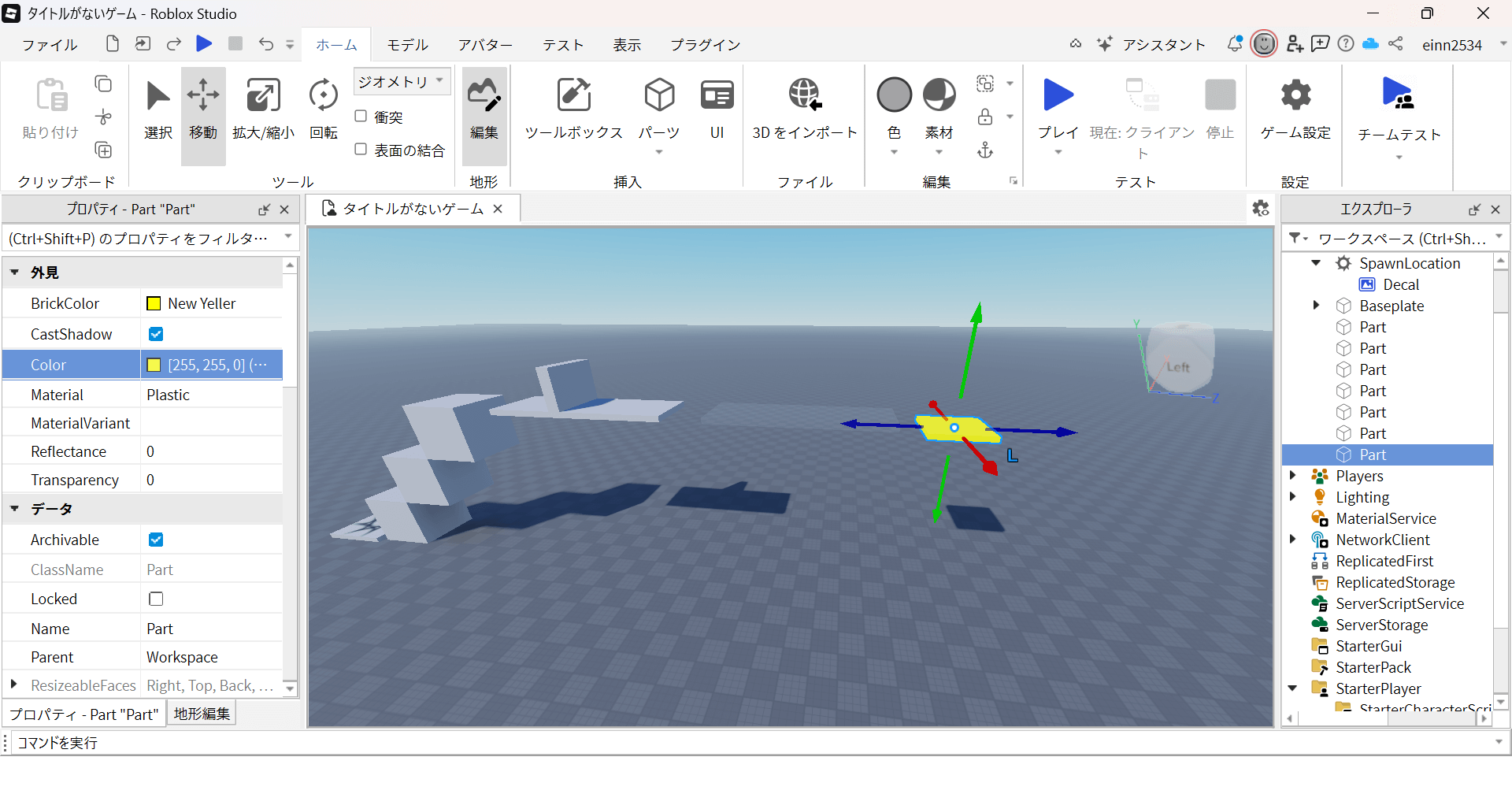1512x794 pixels.
Task: Switch to the モデル (Model) tab
Action: [x=407, y=45]
